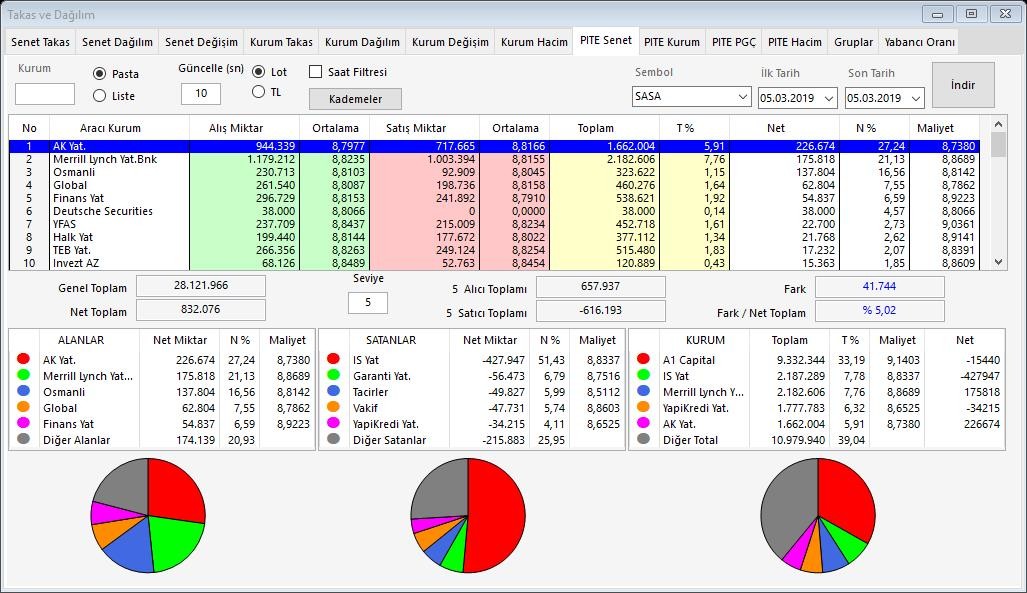Select the AK Yat. row in main table
Screen dimensions: 1027x593
[494, 146]
